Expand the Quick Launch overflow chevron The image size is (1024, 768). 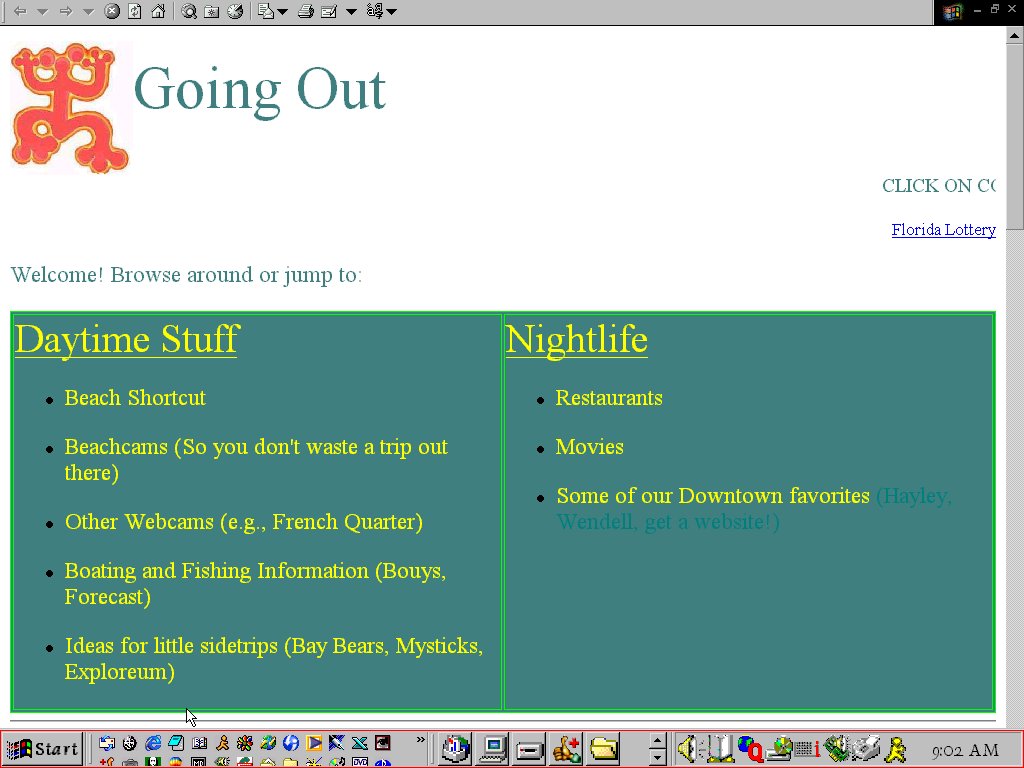421,741
